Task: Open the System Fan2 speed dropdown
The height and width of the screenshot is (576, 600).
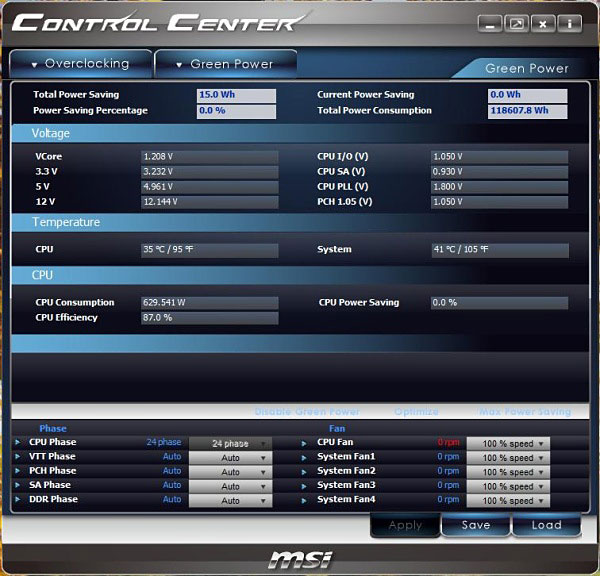Action: pyautogui.click(x=508, y=472)
